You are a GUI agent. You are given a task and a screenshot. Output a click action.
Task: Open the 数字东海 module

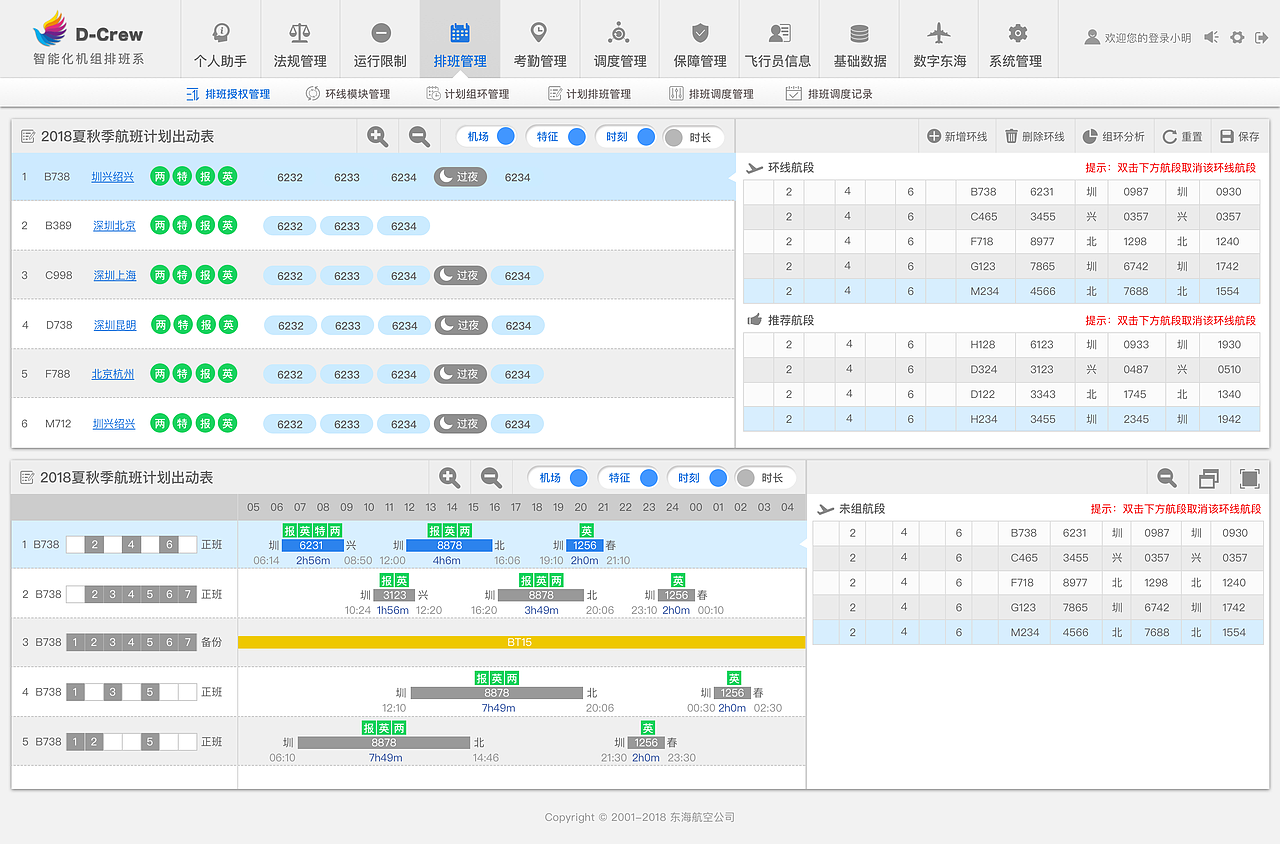point(940,39)
